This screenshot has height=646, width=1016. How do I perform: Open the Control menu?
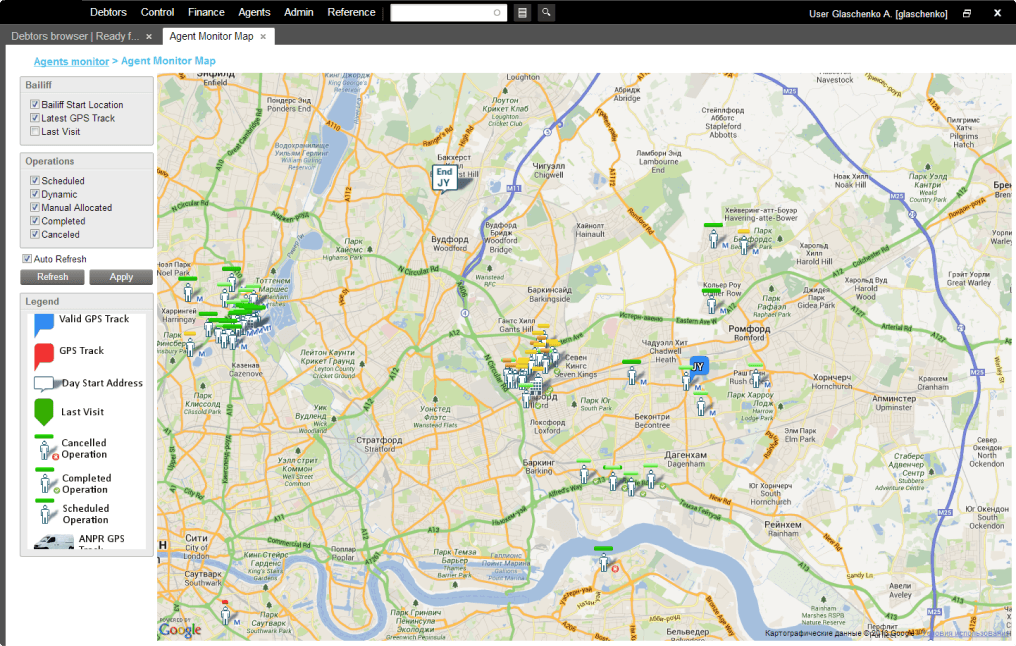point(157,12)
